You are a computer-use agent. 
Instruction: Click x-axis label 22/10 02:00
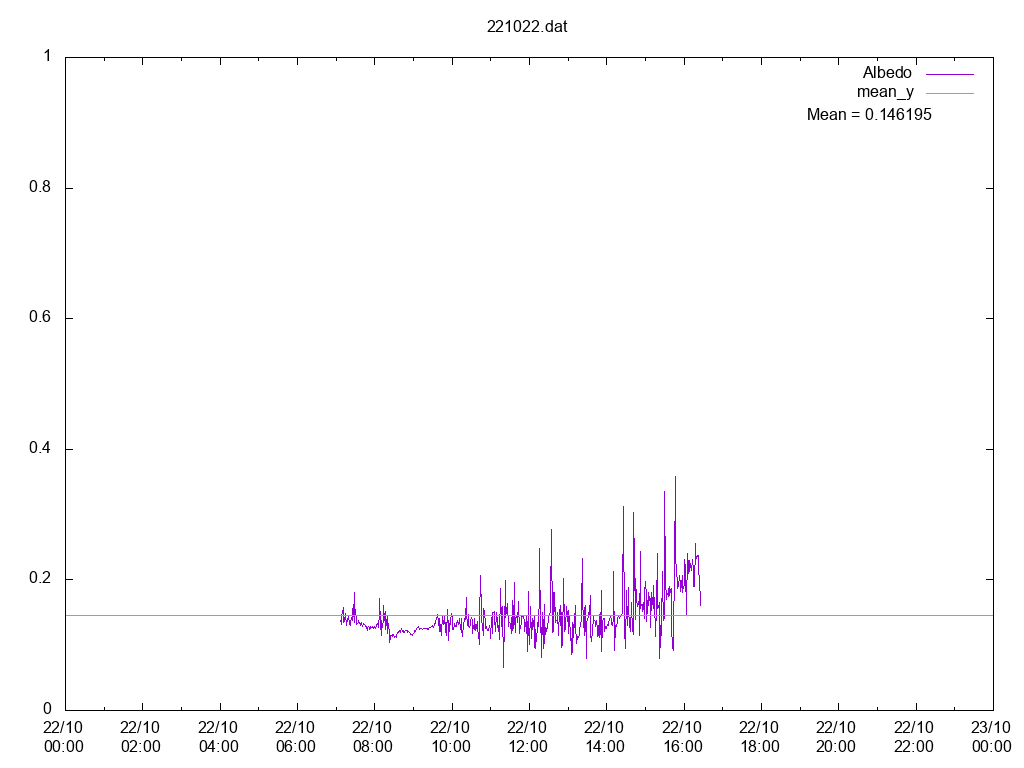coord(140,737)
